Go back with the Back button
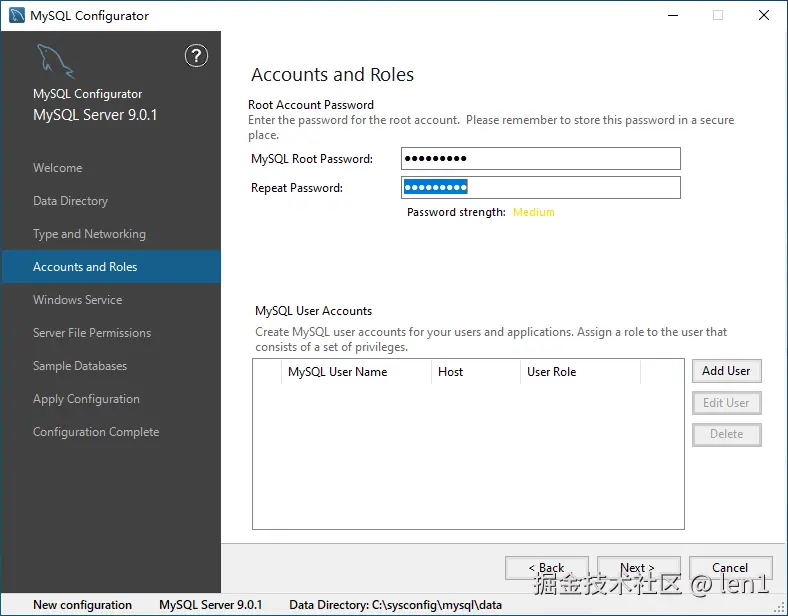 [546, 568]
